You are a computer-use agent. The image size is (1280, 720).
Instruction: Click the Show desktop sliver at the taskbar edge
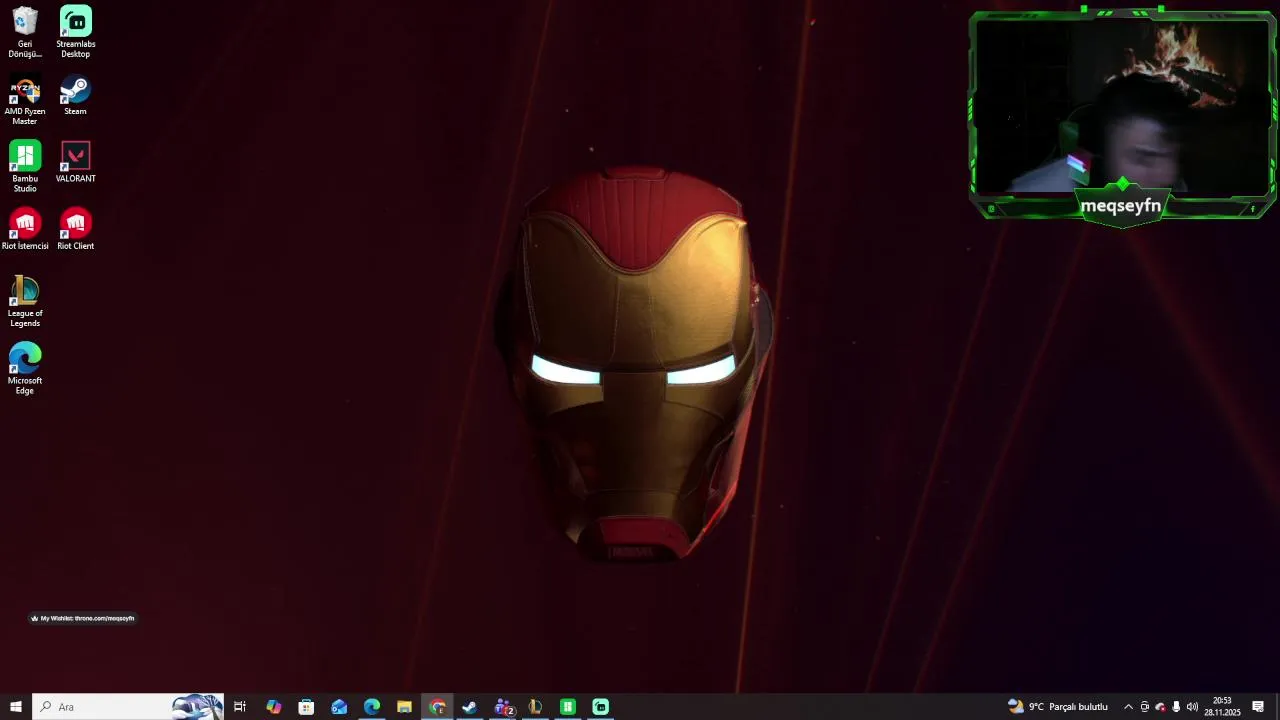pos(1277,707)
